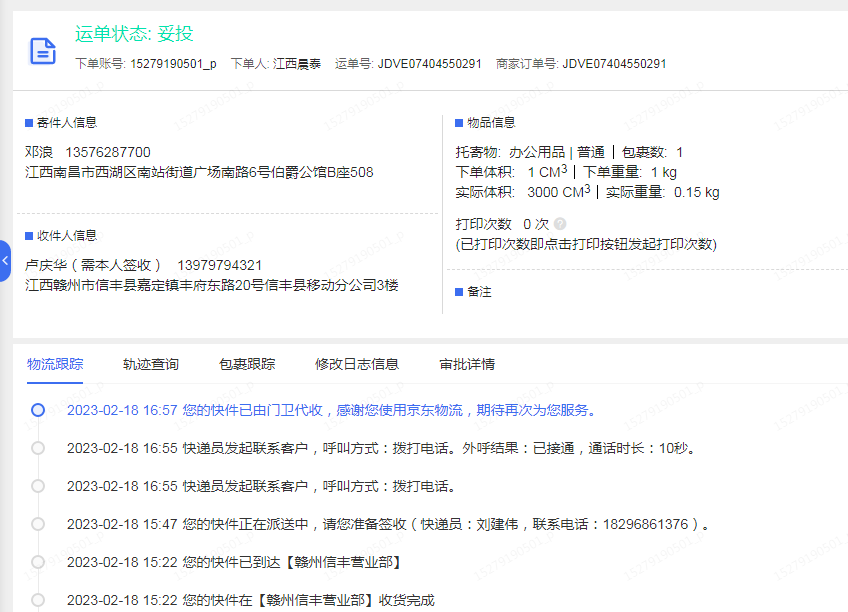
Task: Click the 实际重量 0.15 kg value
Action: point(697,192)
